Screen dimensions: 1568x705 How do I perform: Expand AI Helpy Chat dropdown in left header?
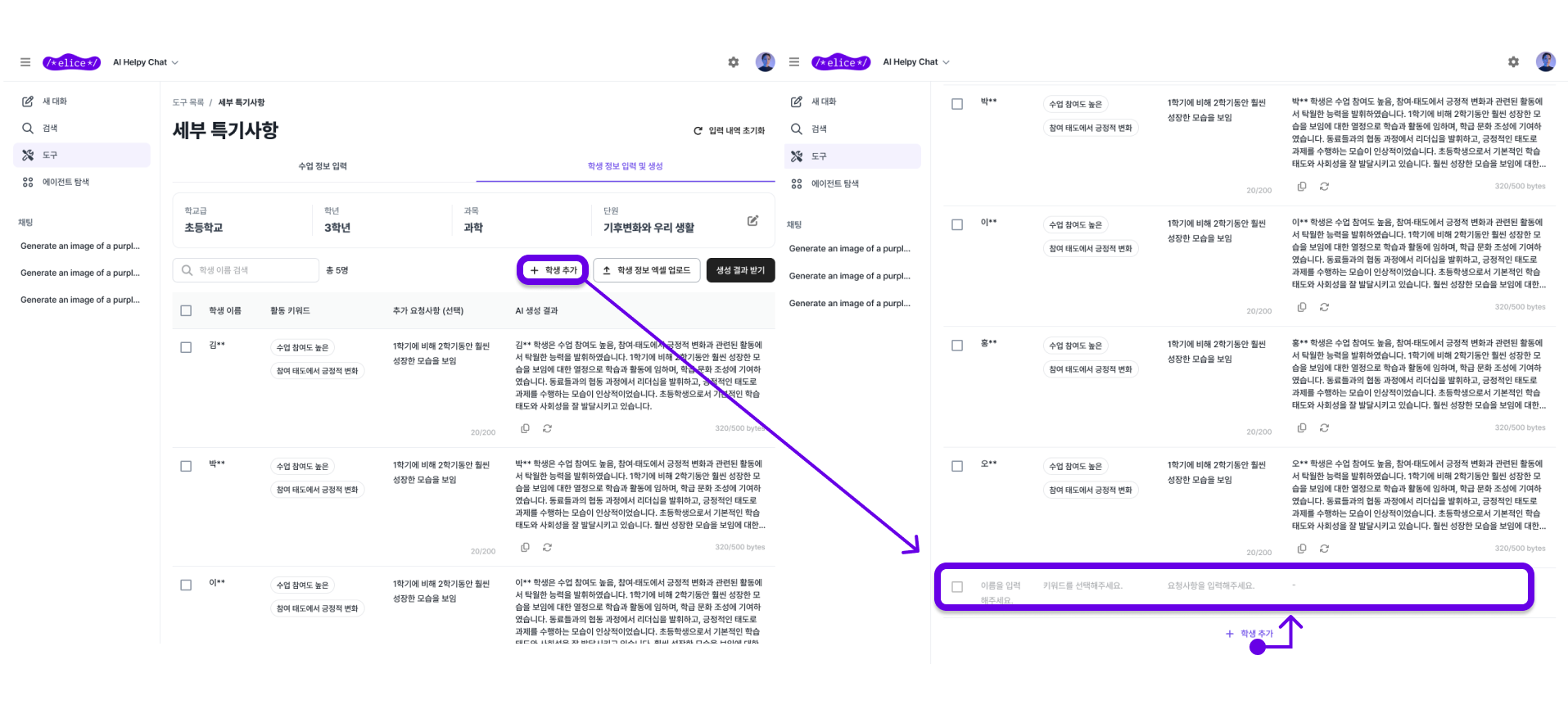tap(146, 62)
